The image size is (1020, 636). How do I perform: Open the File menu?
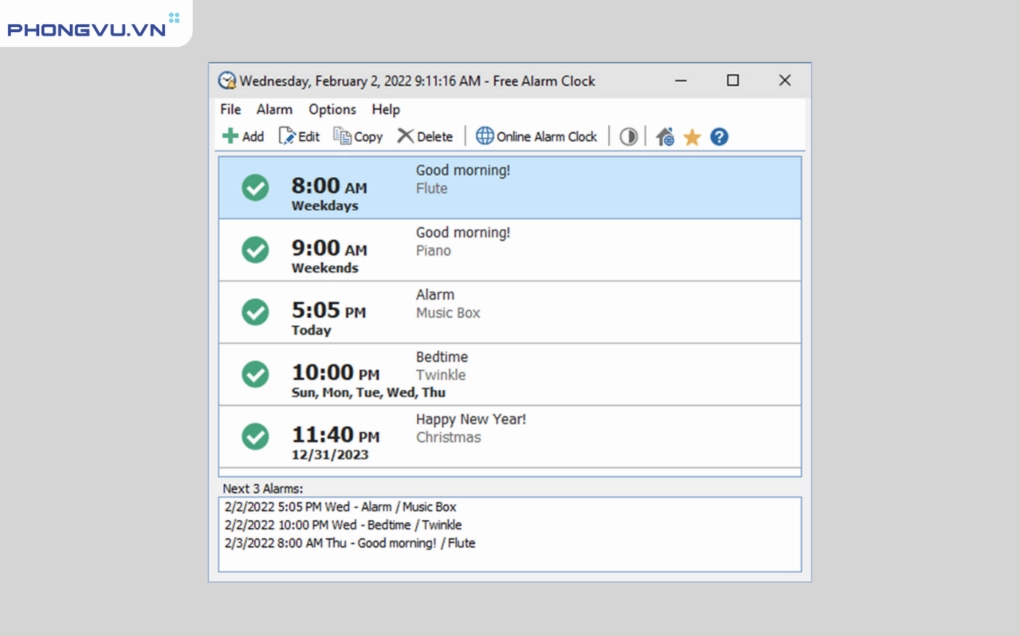[230, 109]
